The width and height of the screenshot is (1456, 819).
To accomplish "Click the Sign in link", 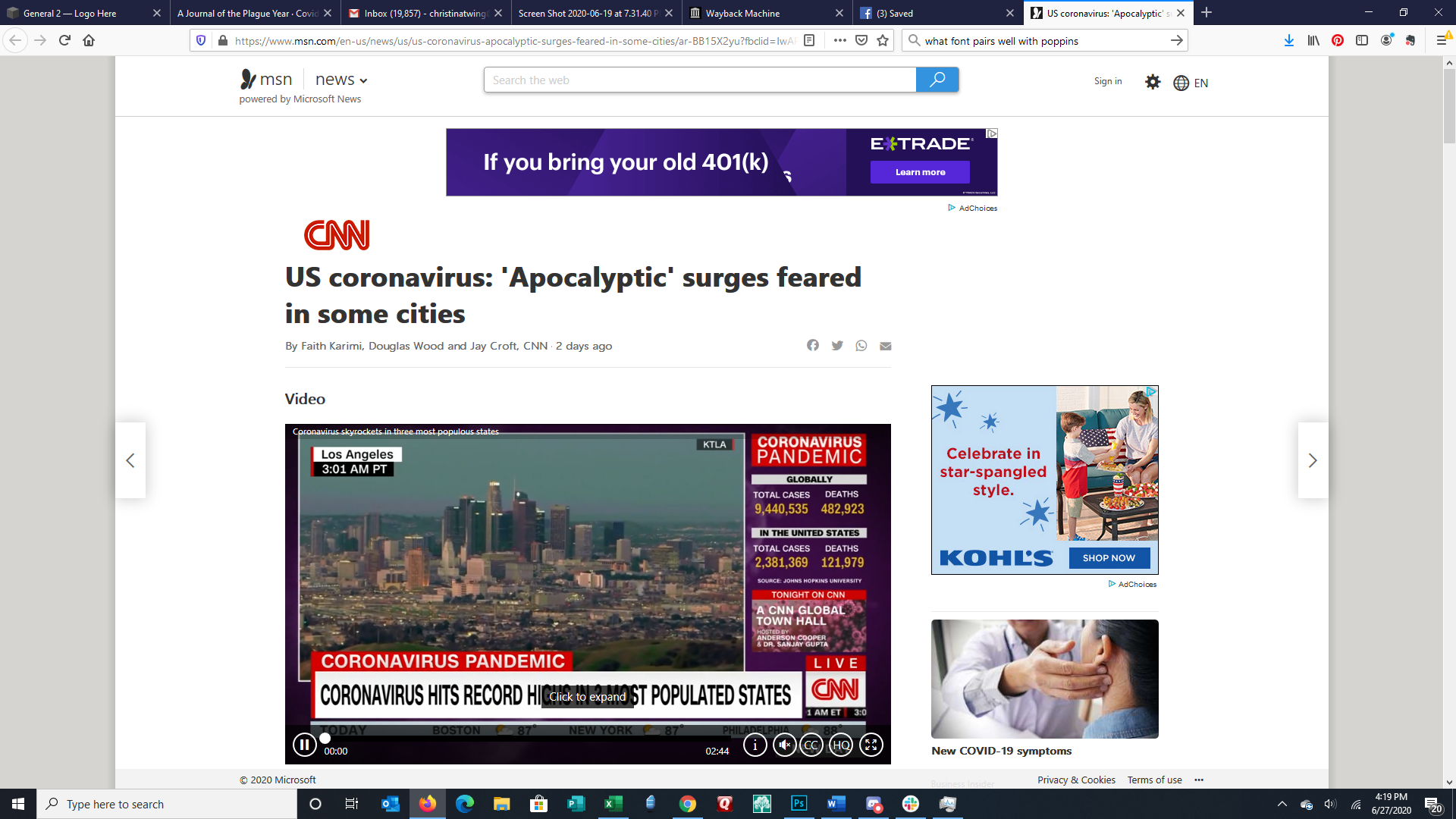I will click(x=1108, y=81).
